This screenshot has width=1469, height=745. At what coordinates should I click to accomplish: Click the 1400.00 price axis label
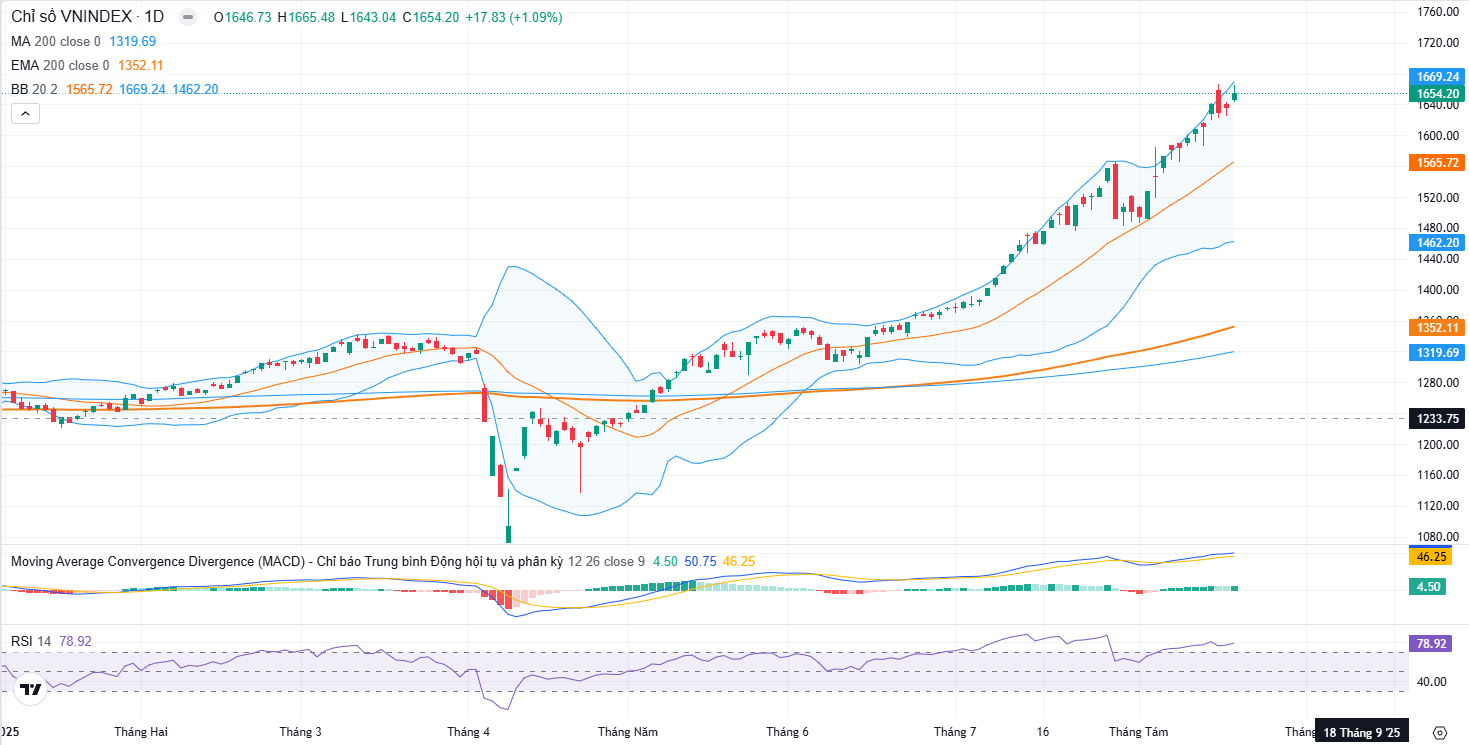coord(1437,290)
